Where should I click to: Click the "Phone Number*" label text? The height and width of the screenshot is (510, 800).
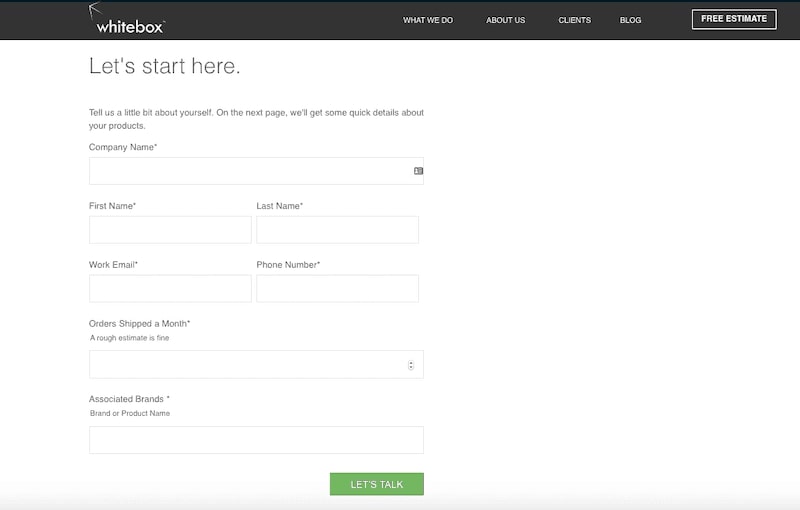(x=288, y=265)
